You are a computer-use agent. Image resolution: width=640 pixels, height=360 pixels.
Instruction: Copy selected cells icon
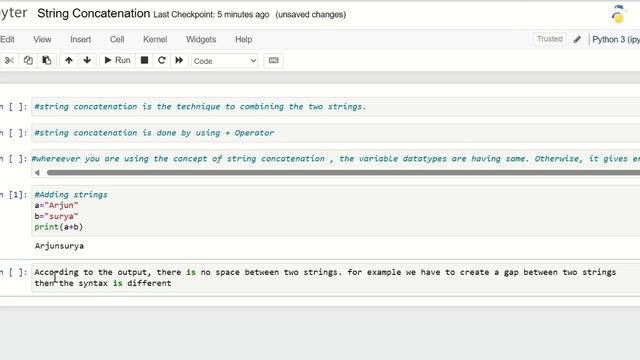[28, 61]
